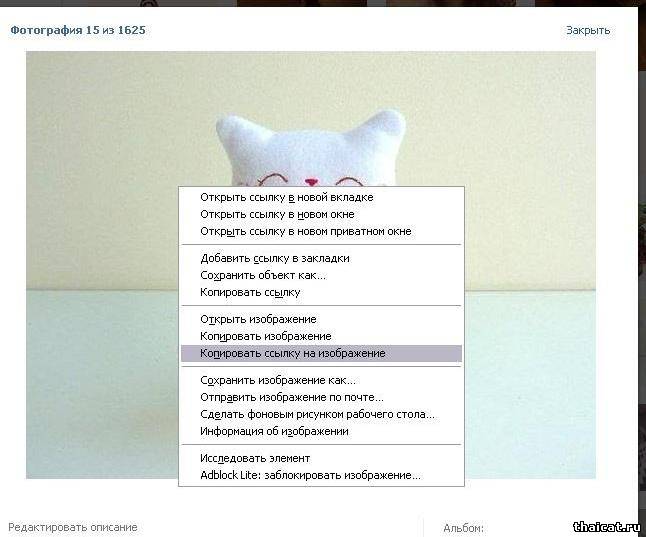Select 'Сохранить изображение как...'
This screenshot has height=537, width=646.
point(321,380)
